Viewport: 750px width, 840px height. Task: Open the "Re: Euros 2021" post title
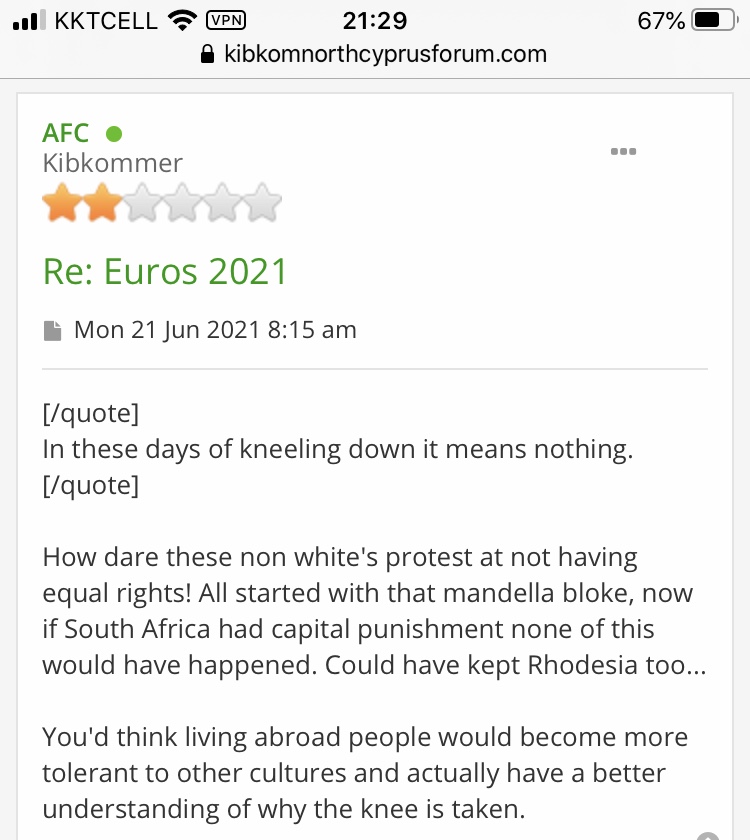[x=165, y=271]
